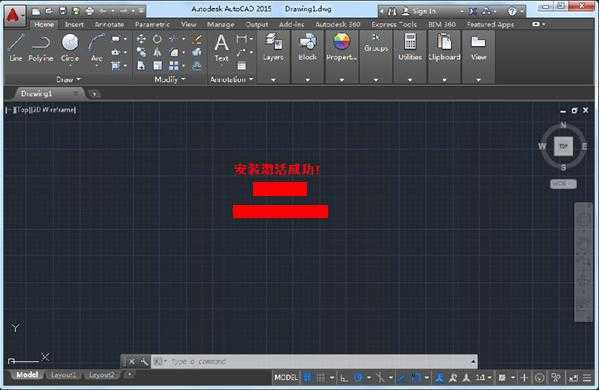599x390 pixels.
Task: Click the Move tool in Modify panel
Action: pos(141,39)
